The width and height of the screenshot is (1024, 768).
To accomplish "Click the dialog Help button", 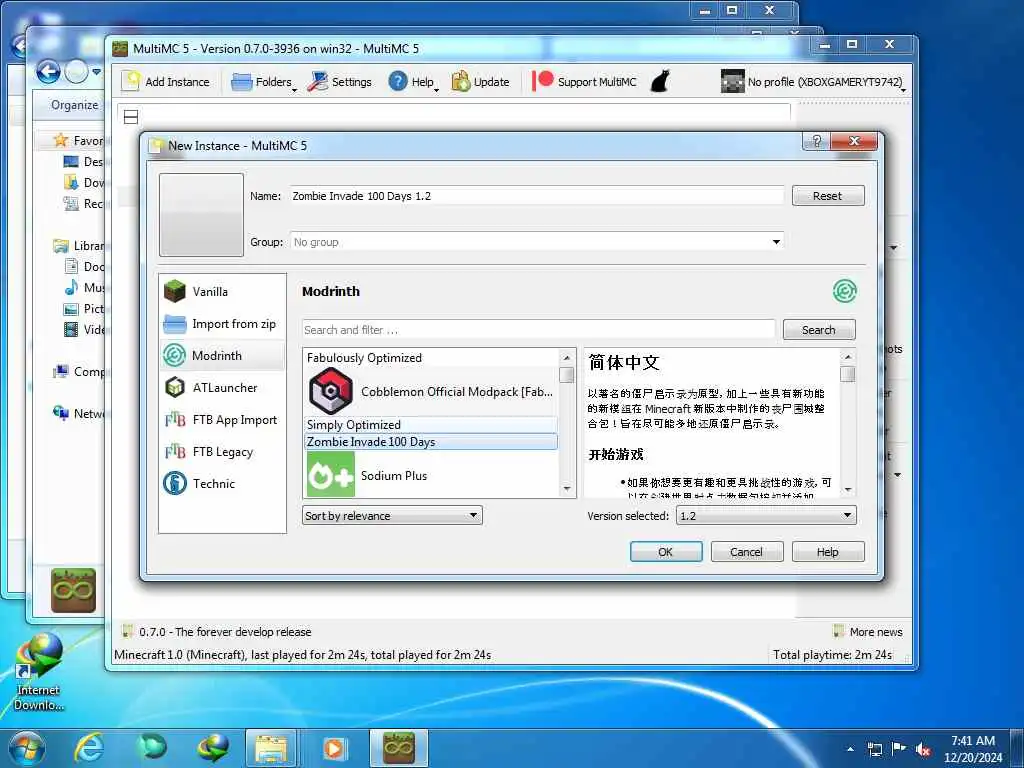I will [x=827, y=552].
